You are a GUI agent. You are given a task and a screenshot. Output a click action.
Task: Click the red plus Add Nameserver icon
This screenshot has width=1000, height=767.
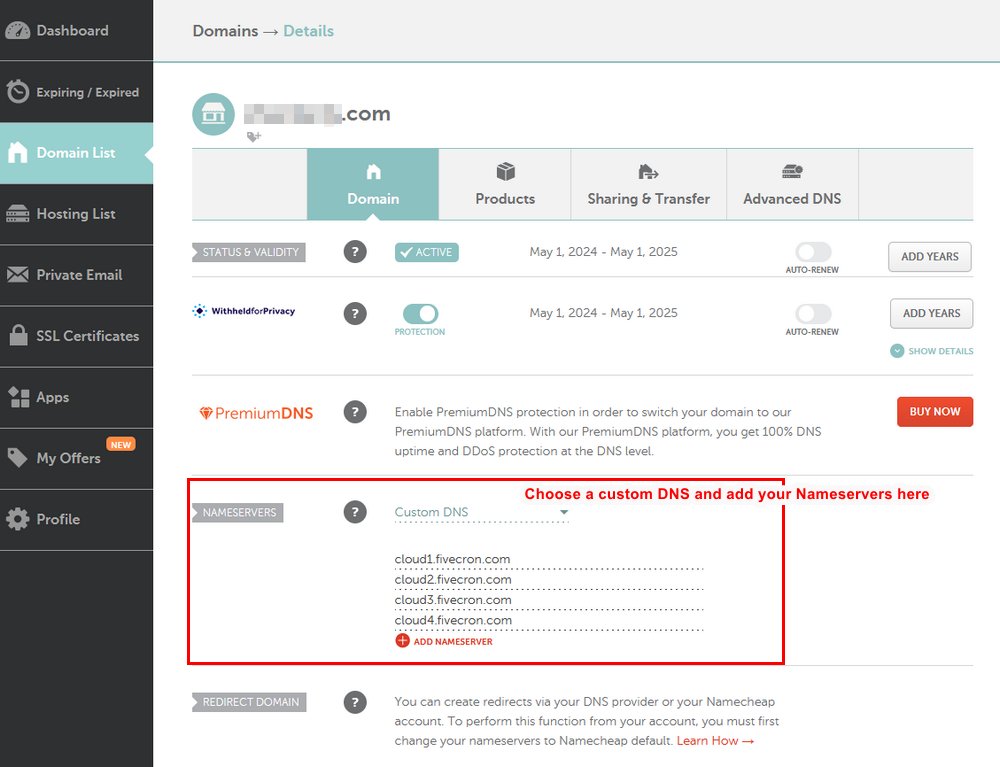pyautogui.click(x=402, y=641)
